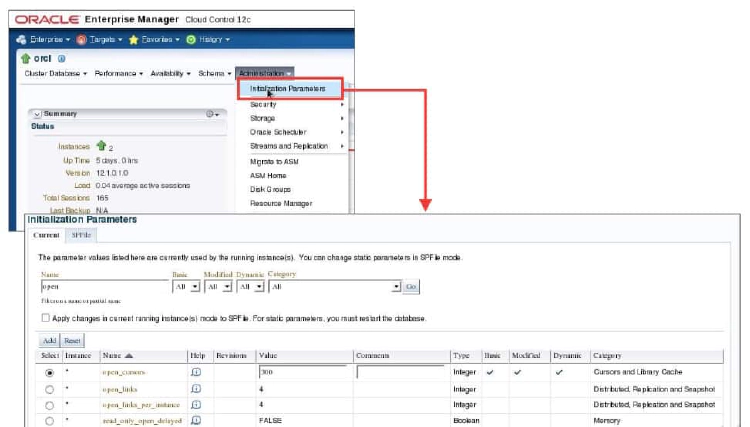Choose Resource Manager menu item
Viewport: 750px width, 427px height.
281,203
